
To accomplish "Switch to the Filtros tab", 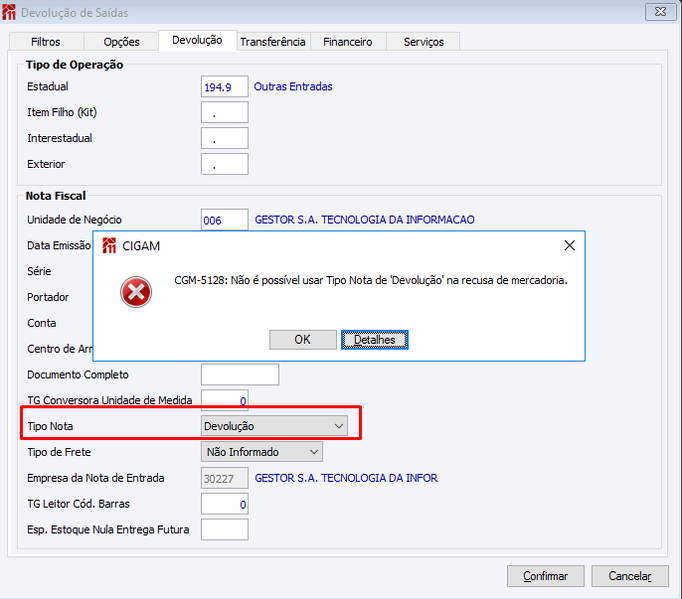I will [x=46, y=42].
